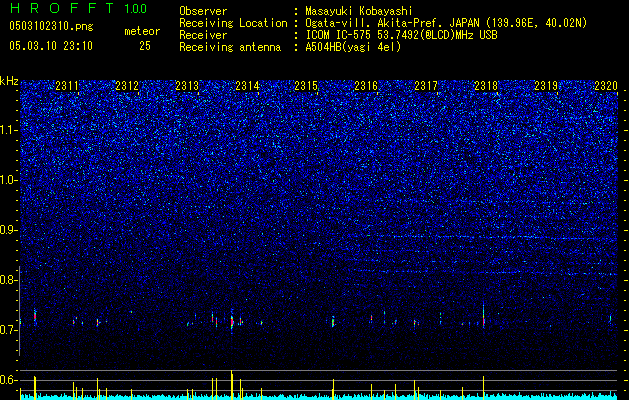Click the version number 1.0.0
This screenshot has height=400, width=629.
[136, 9]
